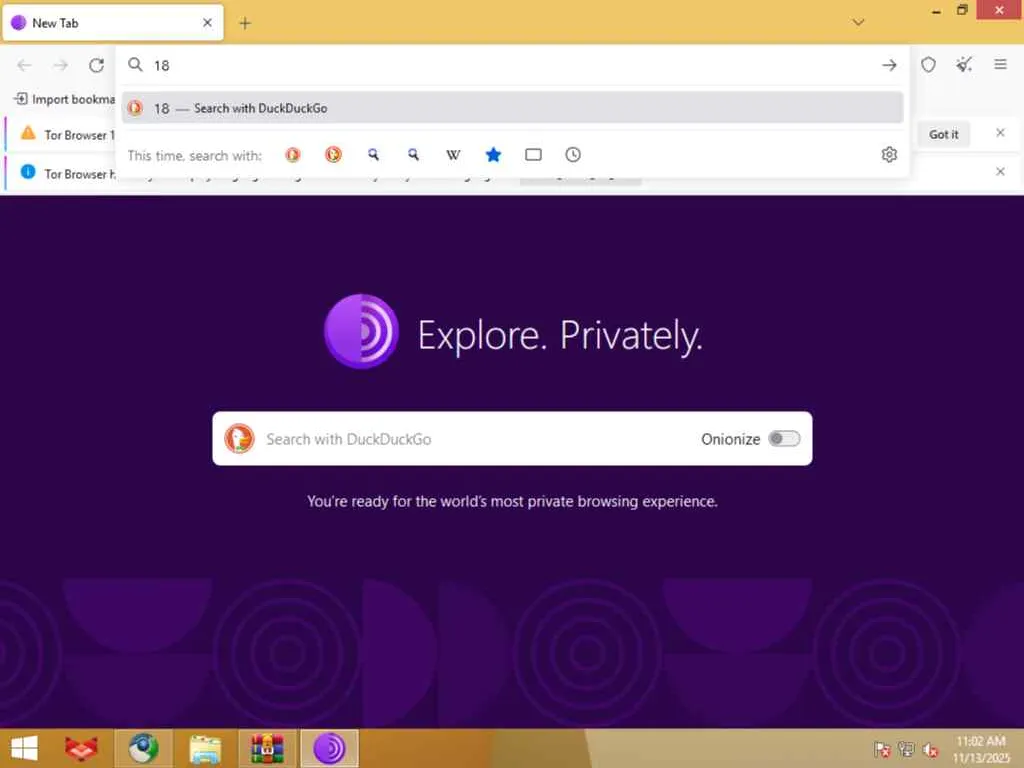Click Import bookmarks in bookmarks toolbar

coord(64,99)
